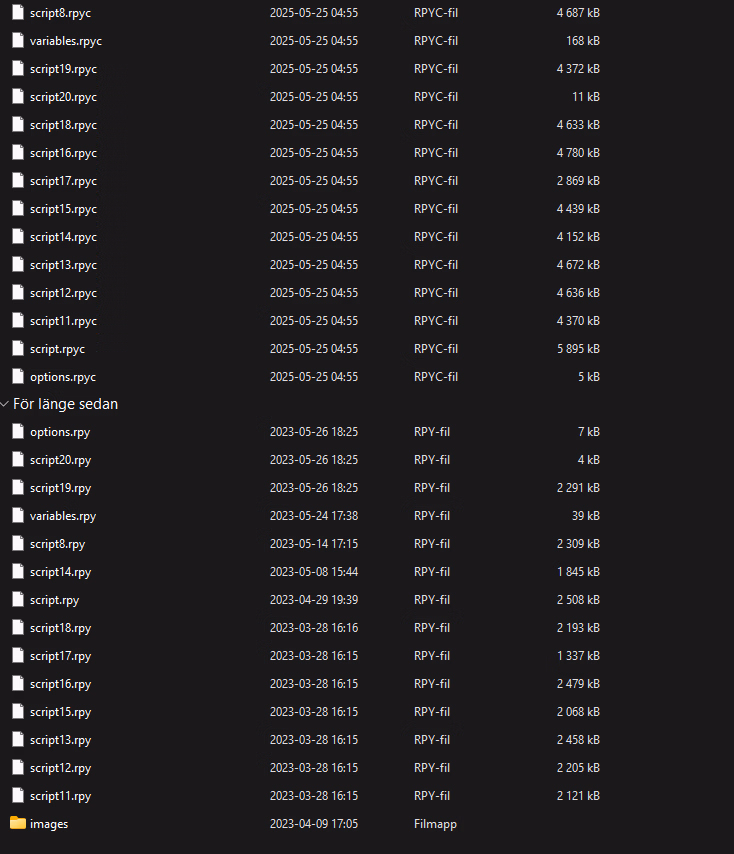Image resolution: width=734 pixels, height=854 pixels.
Task: Select the script8.rpy row by its date
Action: click(x=314, y=544)
